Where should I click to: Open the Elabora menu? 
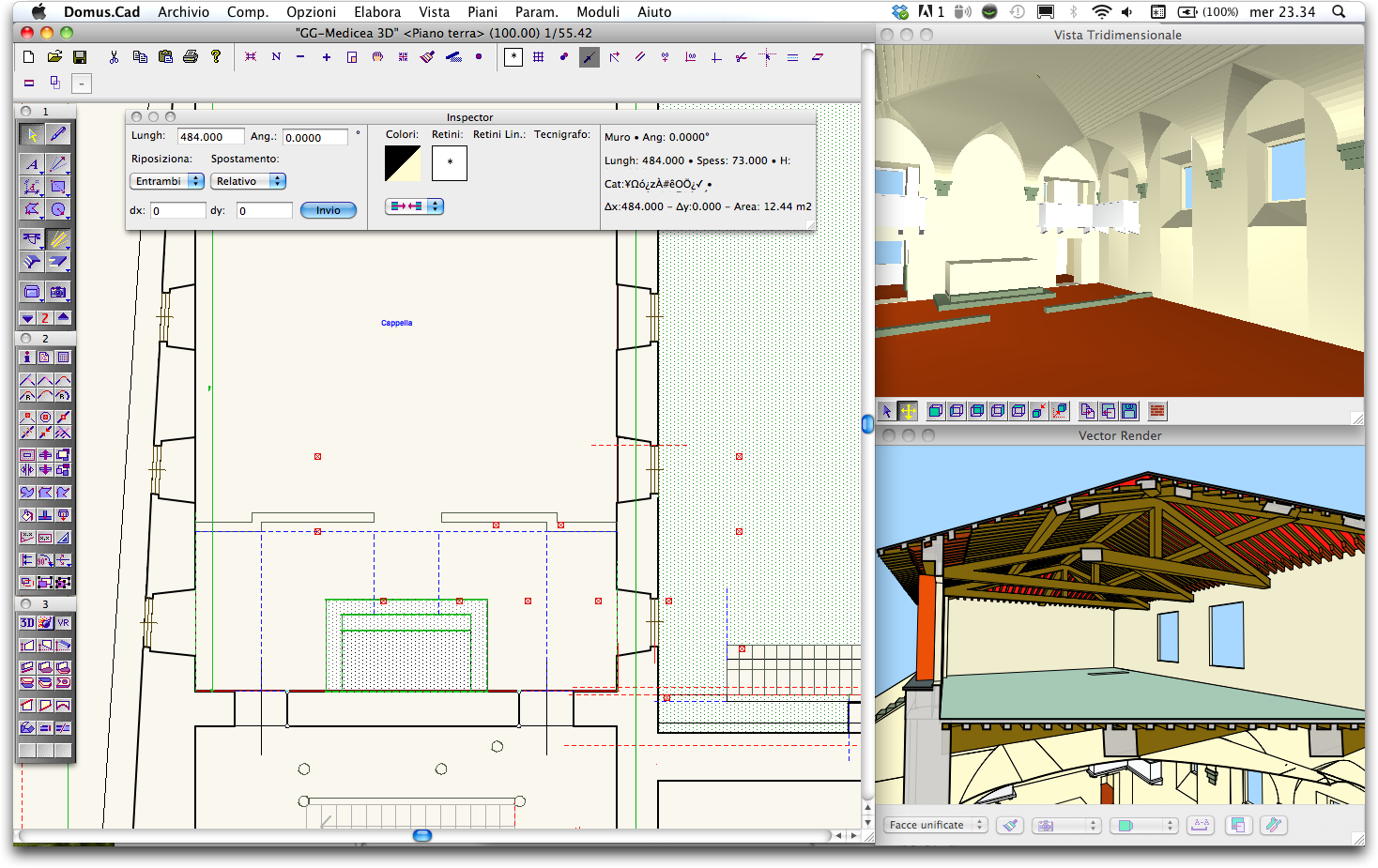[377, 12]
